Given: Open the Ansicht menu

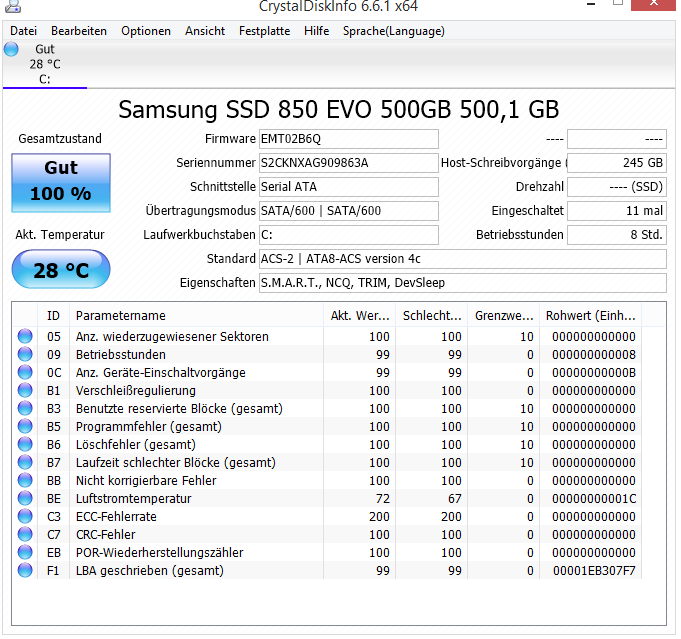Looking at the screenshot, I should [x=205, y=31].
